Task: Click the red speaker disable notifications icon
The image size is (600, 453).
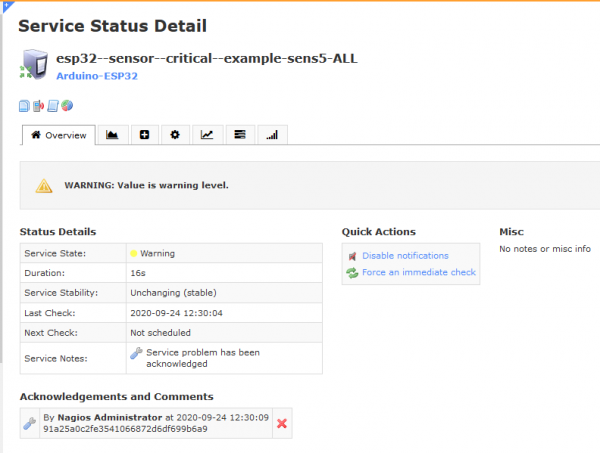Action: pos(352,256)
